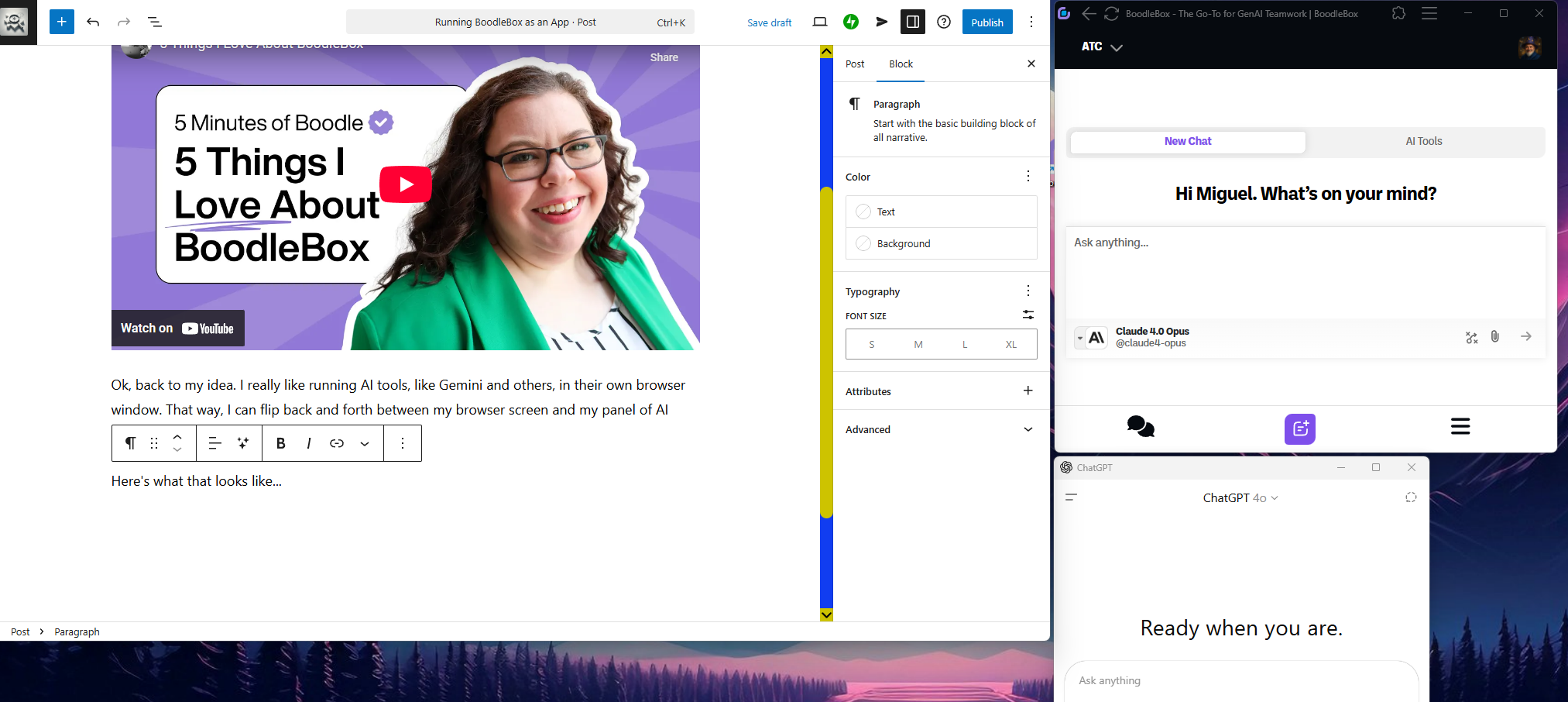The image size is (1568, 702).
Task: Click Save draft link
Action: click(x=769, y=22)
